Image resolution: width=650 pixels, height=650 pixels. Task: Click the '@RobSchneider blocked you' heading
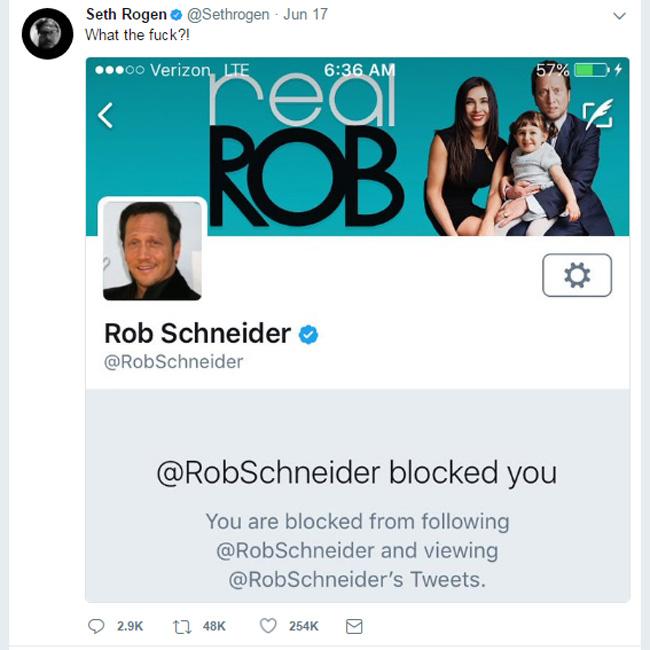coord(357,472)
